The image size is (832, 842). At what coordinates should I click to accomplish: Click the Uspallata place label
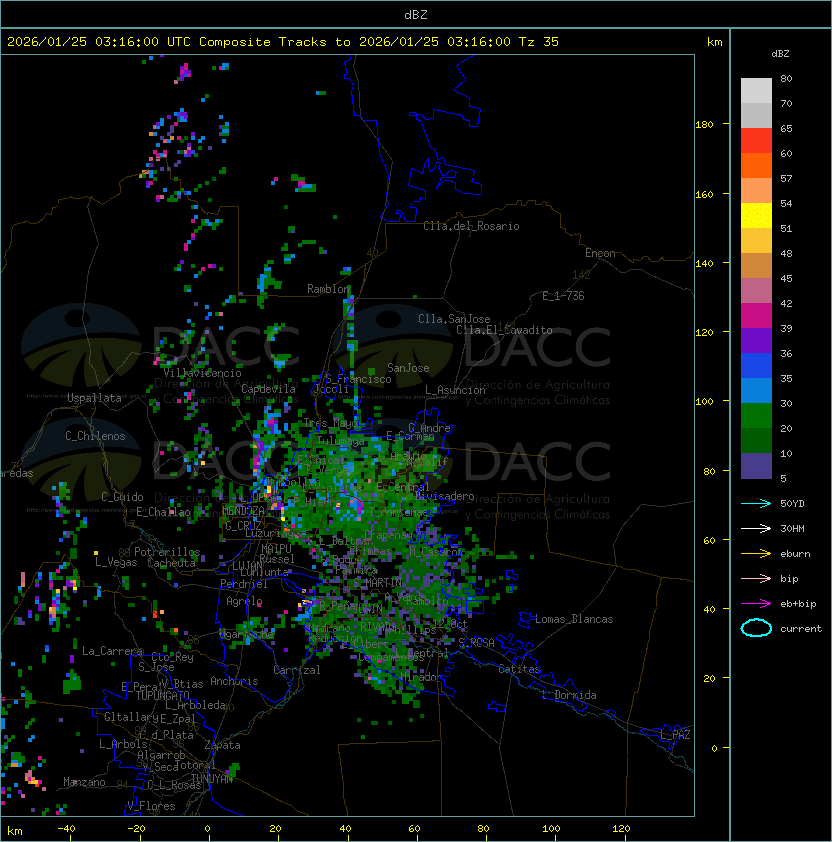94,398
